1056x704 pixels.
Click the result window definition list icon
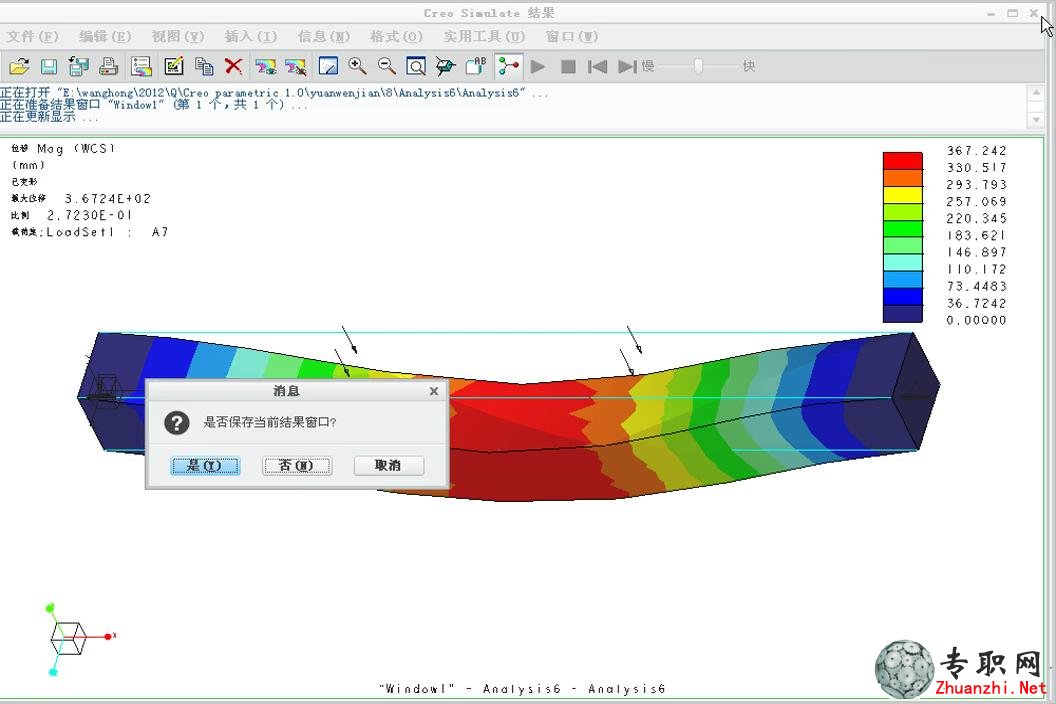click(x=141, y=66)
